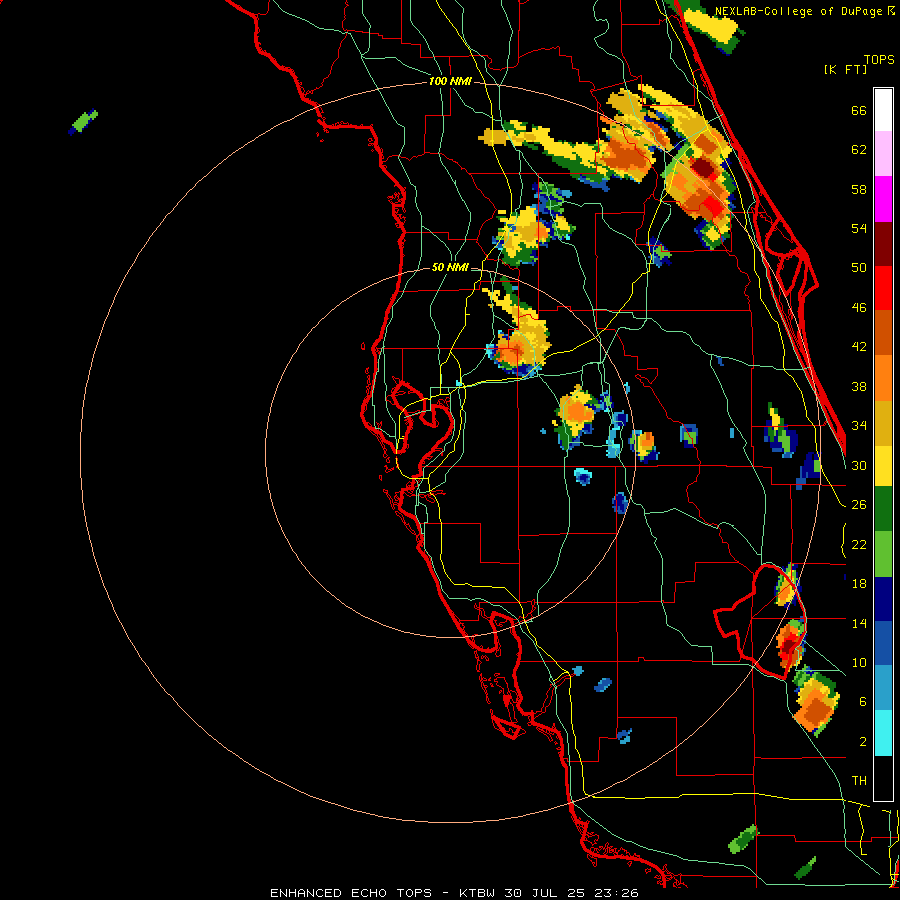This screenshot has width=900, height=900.
Task: Click the TH threshold legend label
Action: click(859, 781)
